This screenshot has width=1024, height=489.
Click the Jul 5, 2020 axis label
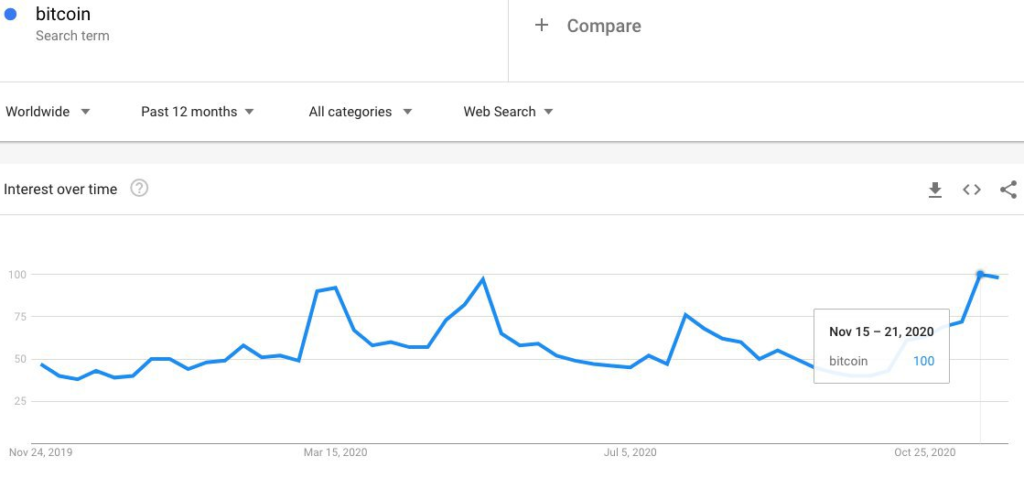point(630,452)
